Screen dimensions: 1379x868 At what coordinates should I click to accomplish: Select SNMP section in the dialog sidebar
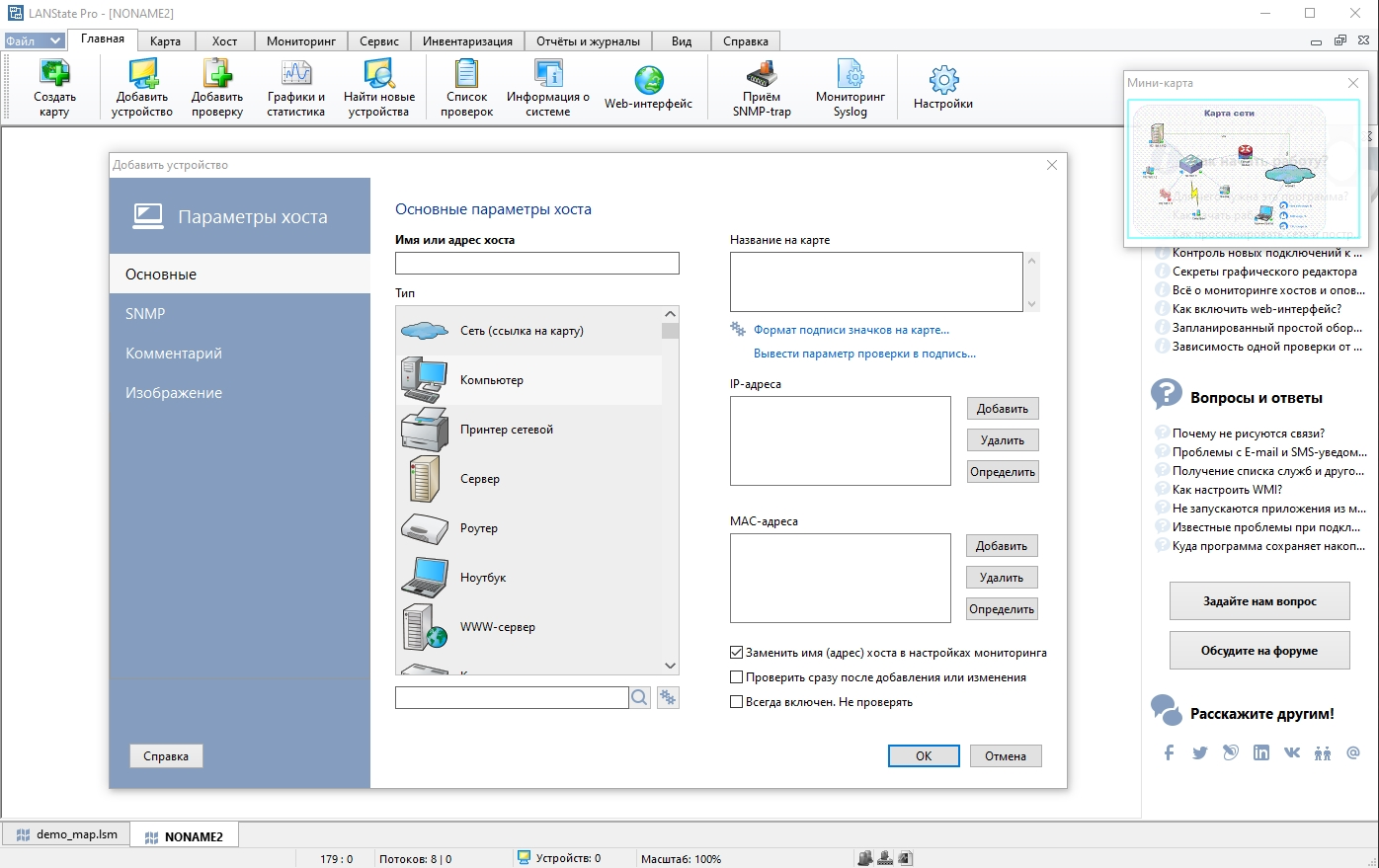(x=240, y=314)
